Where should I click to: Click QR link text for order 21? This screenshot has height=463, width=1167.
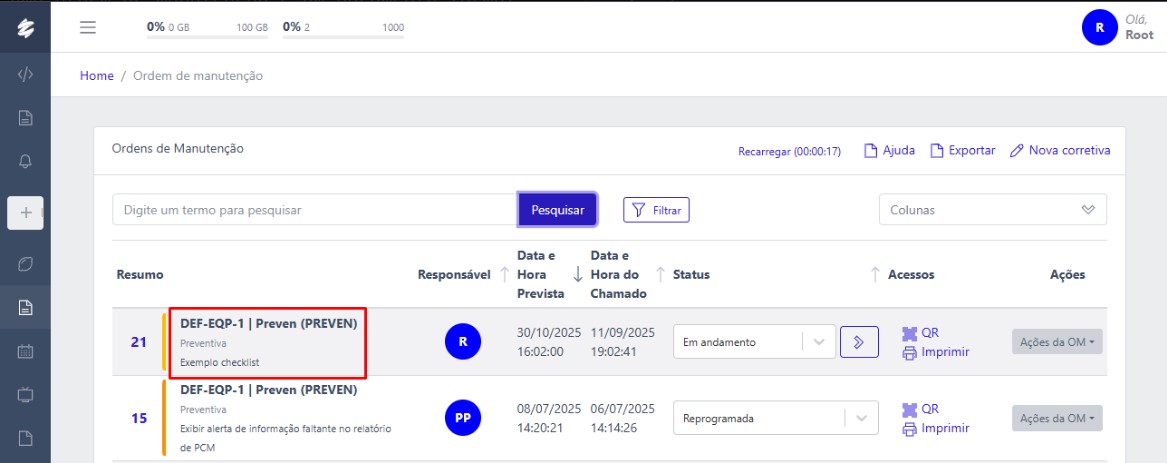pyautogui.click(x=930, y=333)
